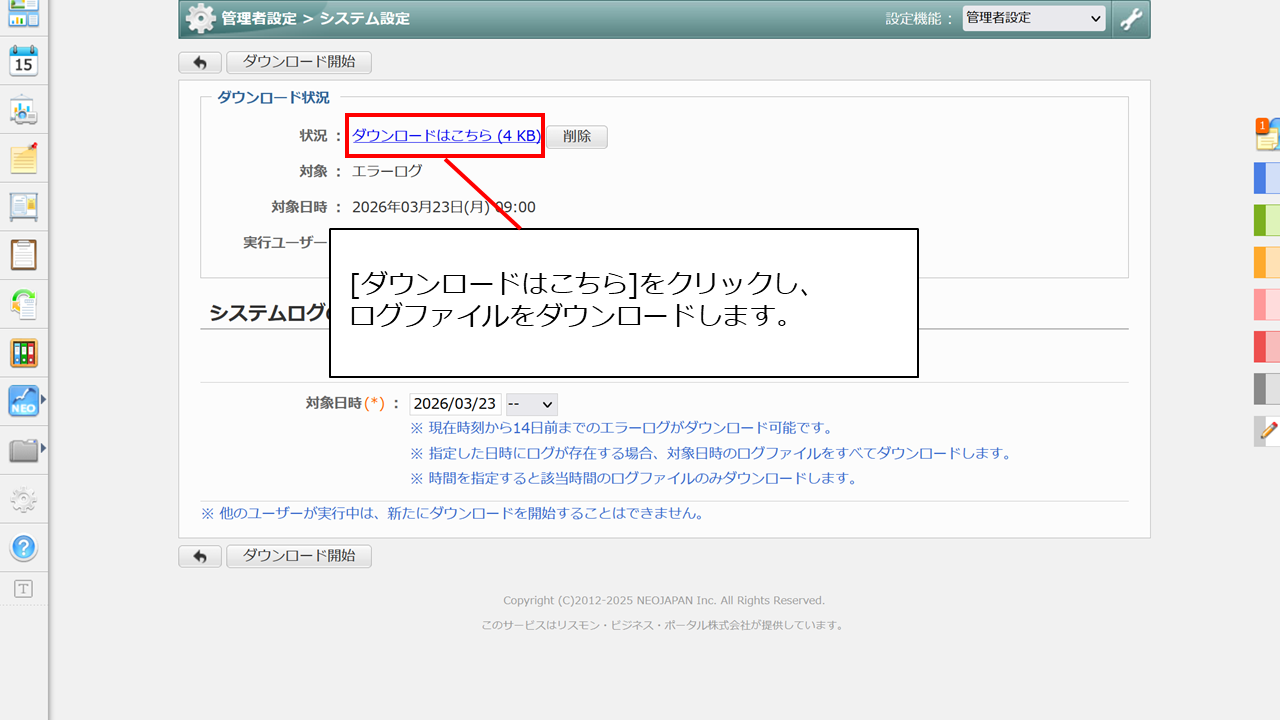Open the calendar icon showing 15
Viewport: 1280px width, 720px height.
24,61
